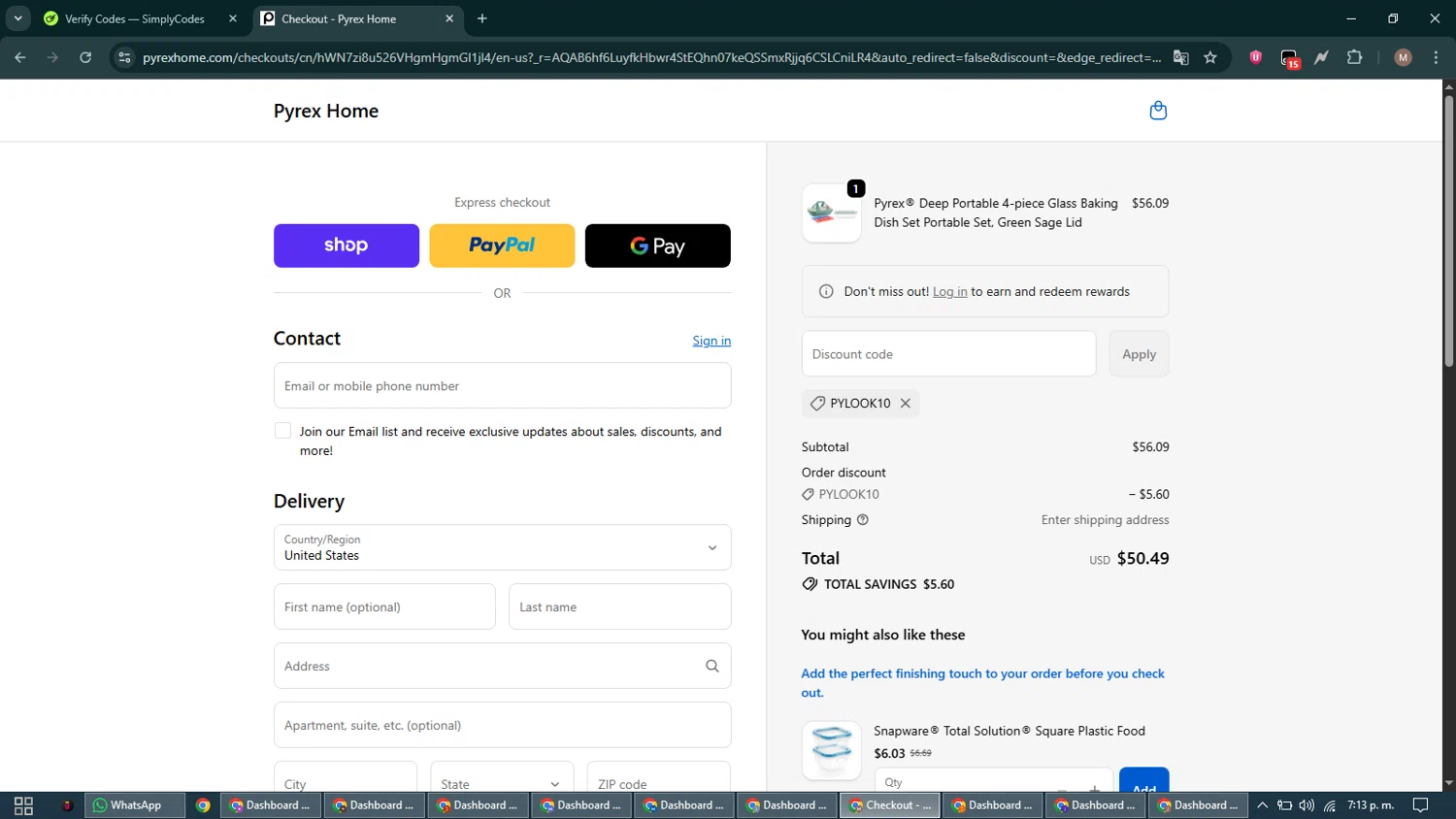Open WhatsApp from the taskbar
This screenshot has height=819, width=1456.
(x=135, y=805)
